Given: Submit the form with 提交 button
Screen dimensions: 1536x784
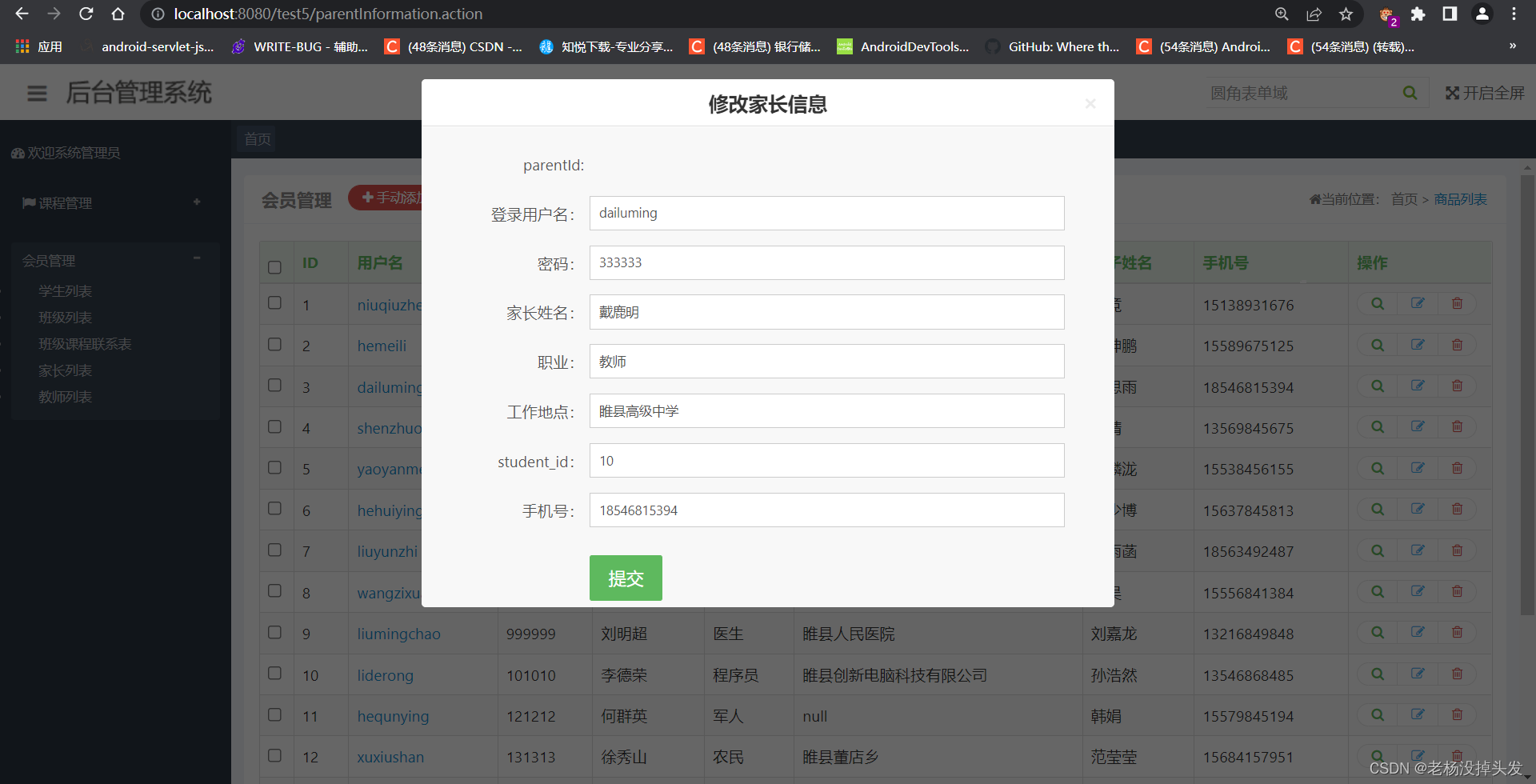Looking at the screenshot, I should click(626, 578).
